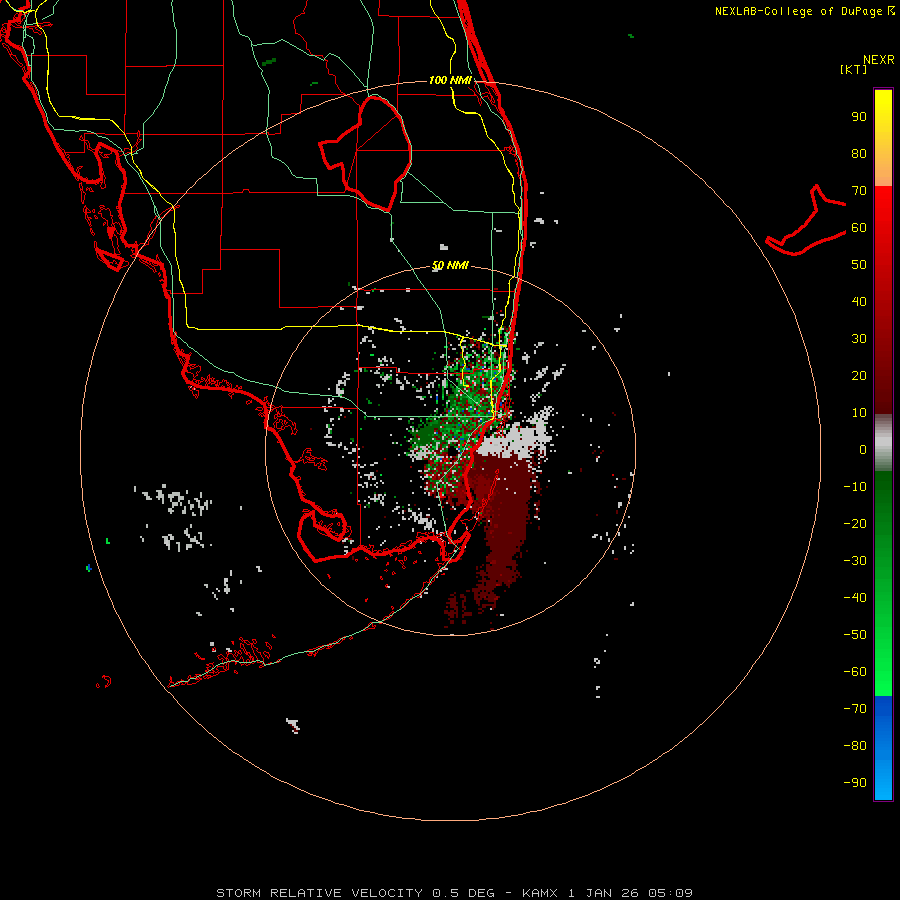Select the 1 JAN 26 date text

tap(604, 893)
